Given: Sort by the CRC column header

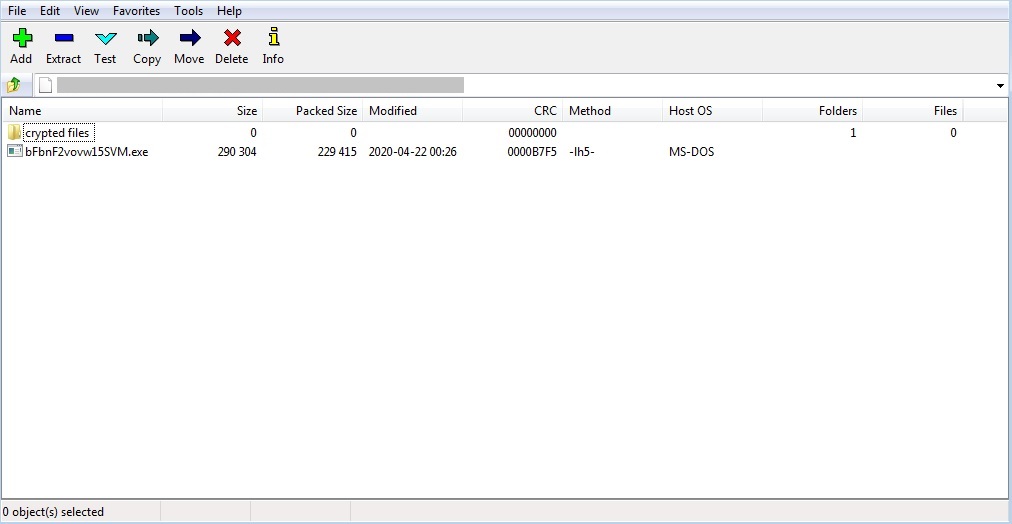Looking at the screenshot, I should point(544,111).
